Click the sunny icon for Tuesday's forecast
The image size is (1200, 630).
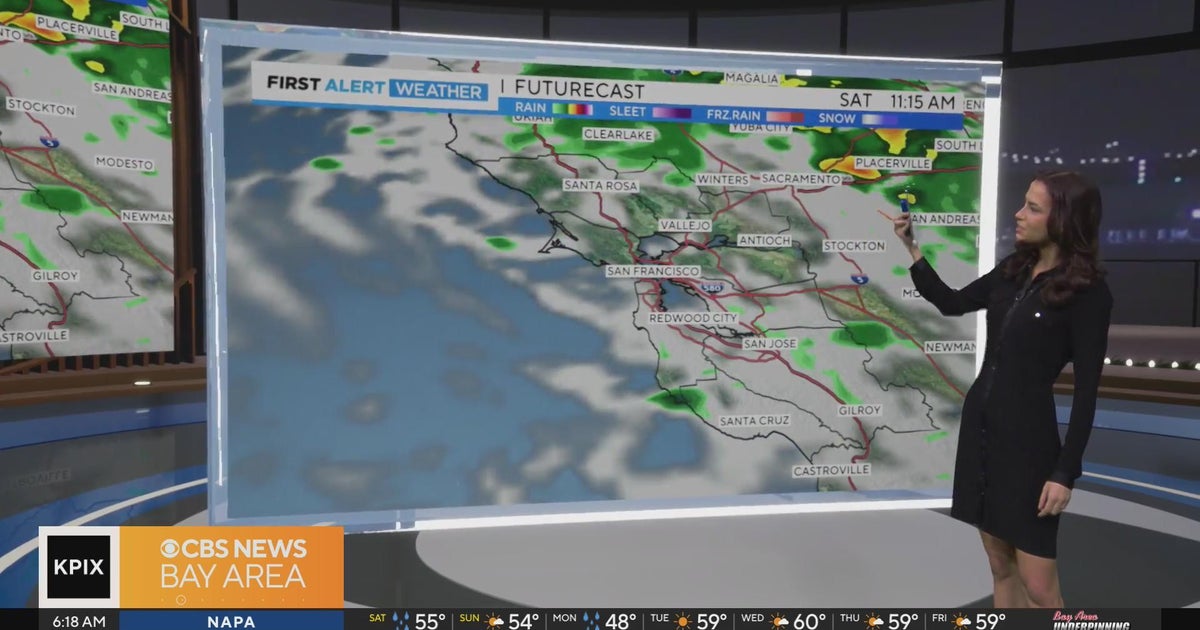[x=683, y=618]
